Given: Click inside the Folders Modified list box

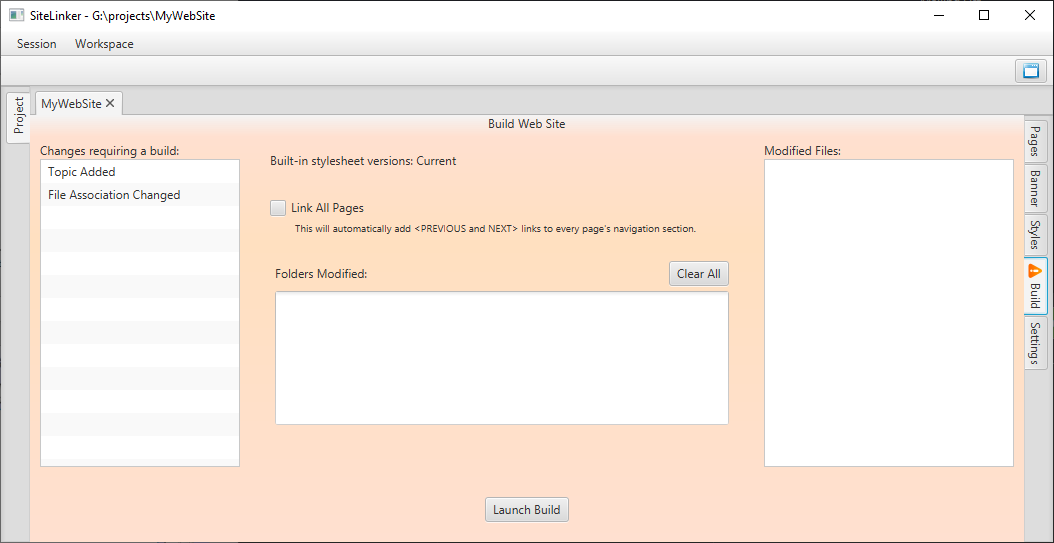Looking at the screenshot, I should (x=501, y=357).
